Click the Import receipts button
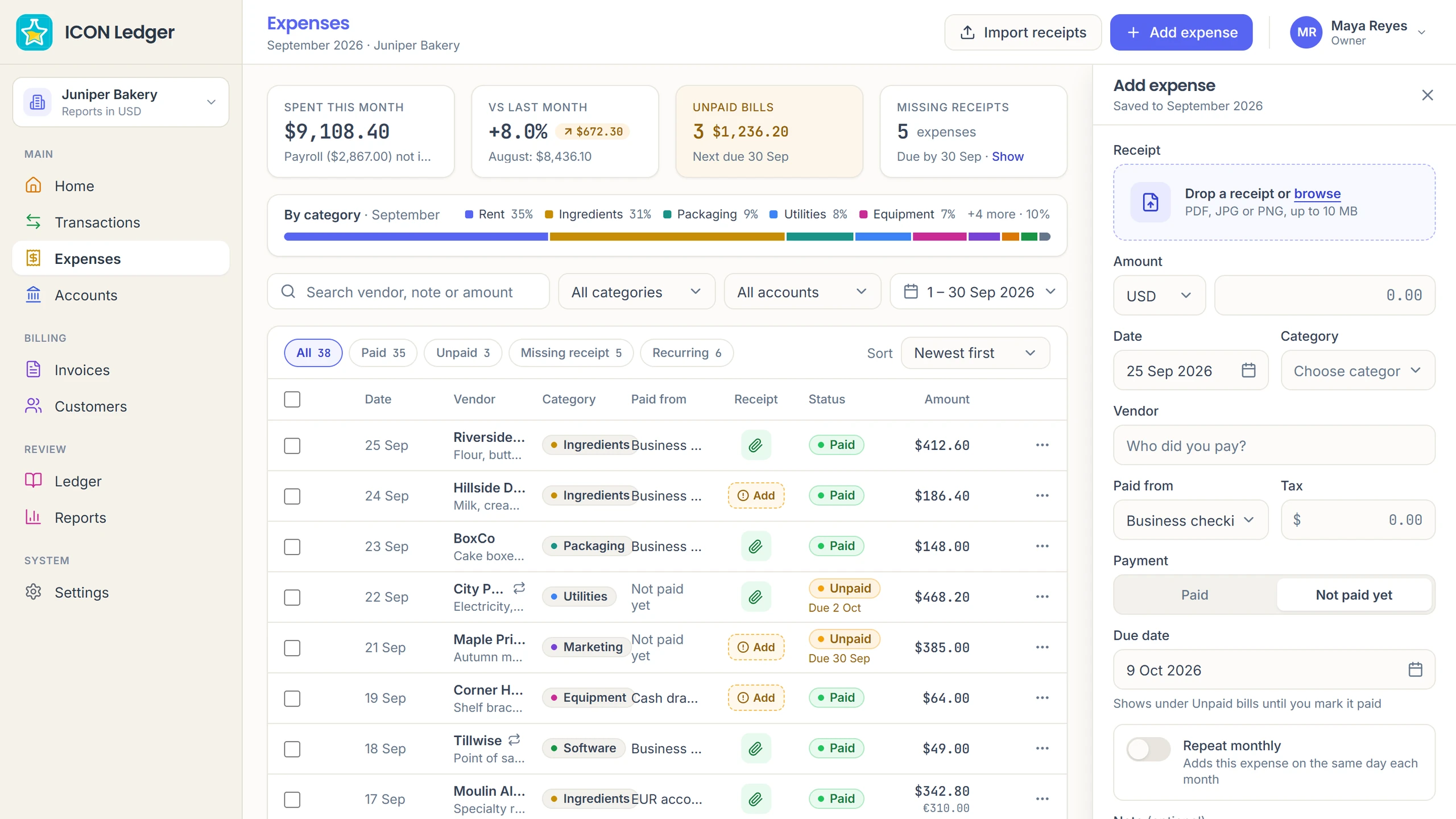This screenshot has height=819, width=1456. (x=1023, y=32)
